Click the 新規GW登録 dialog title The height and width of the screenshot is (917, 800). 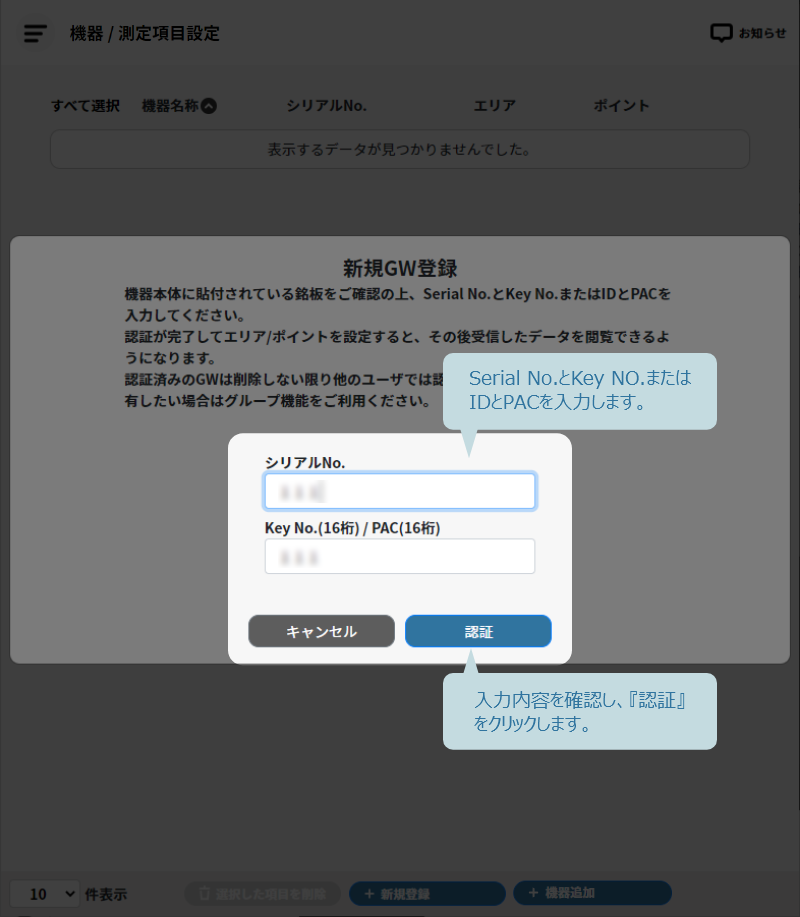point(400,268)
